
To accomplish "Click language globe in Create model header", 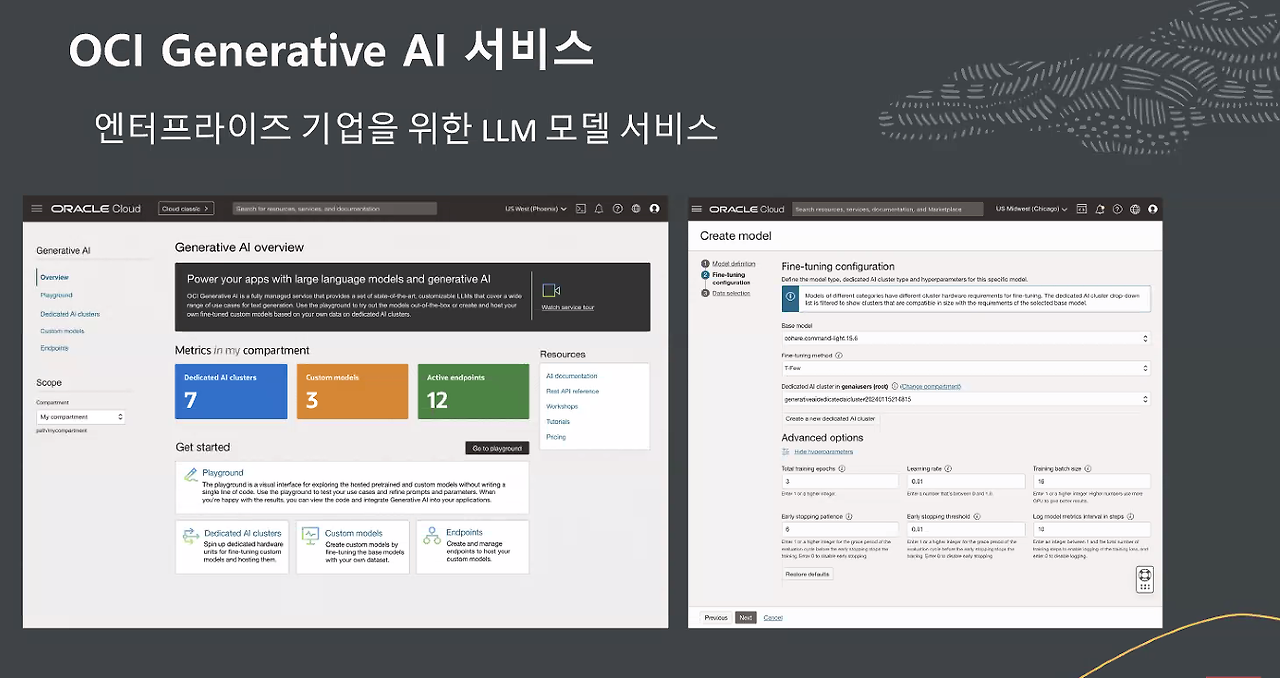I will tap(1135, 209).
